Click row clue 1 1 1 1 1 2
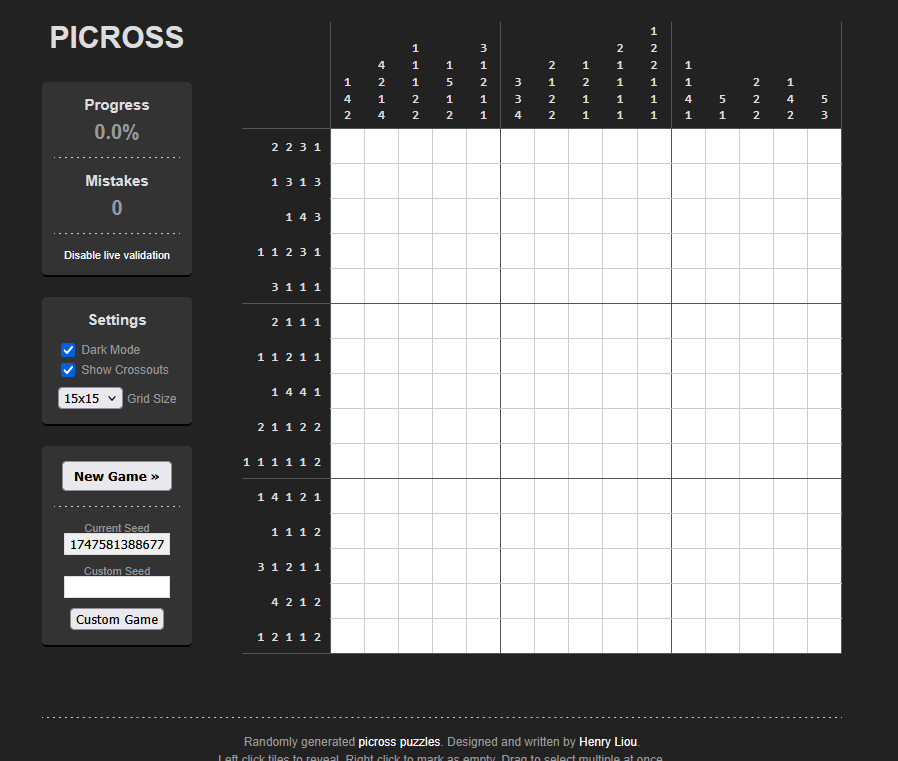The width and height of the screenshot is (898, 761). [282, 462]
